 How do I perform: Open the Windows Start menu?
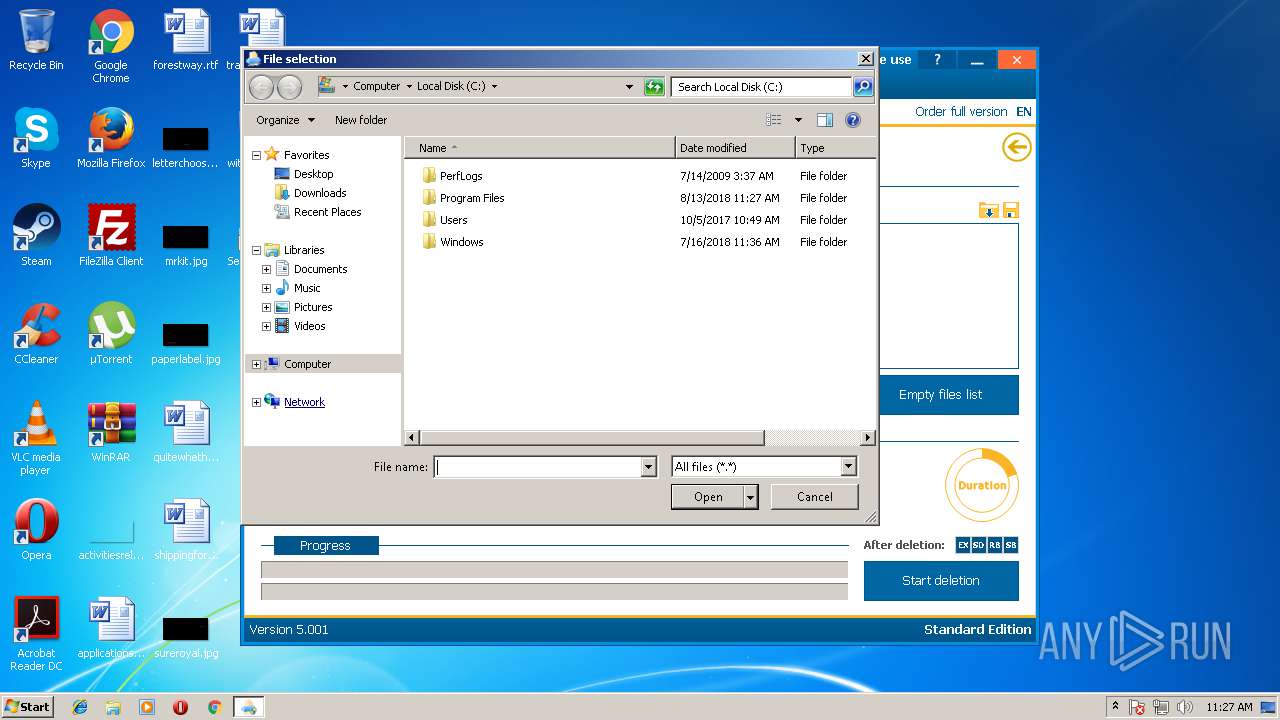[x=28, y=707]
